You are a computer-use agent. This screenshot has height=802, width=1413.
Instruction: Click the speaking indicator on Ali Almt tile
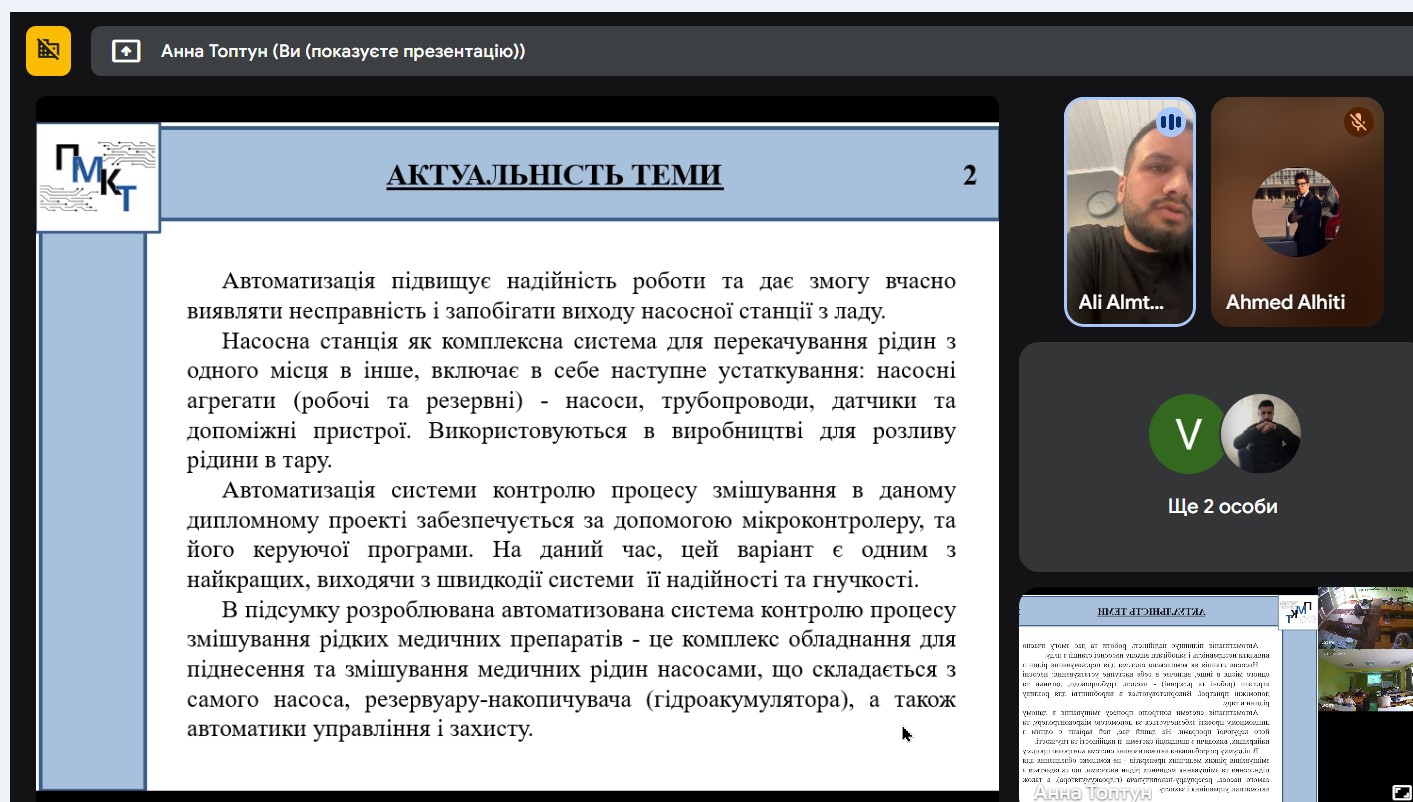tap(1170, 123)
